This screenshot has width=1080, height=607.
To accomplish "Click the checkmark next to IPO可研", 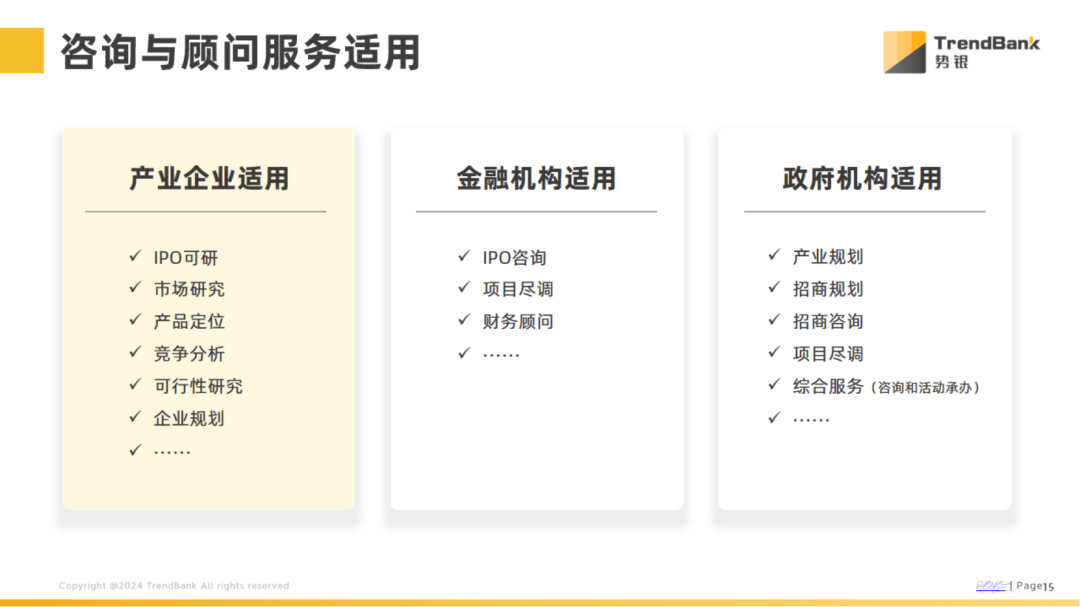I will pos(135,257).
